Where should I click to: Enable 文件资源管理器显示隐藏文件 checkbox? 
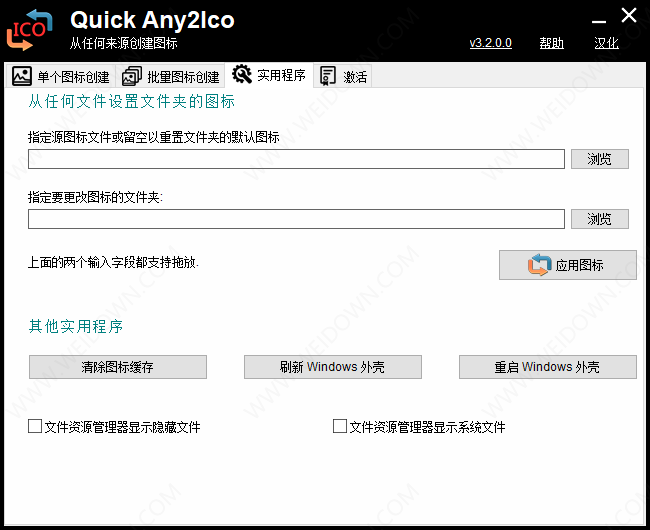35,426
